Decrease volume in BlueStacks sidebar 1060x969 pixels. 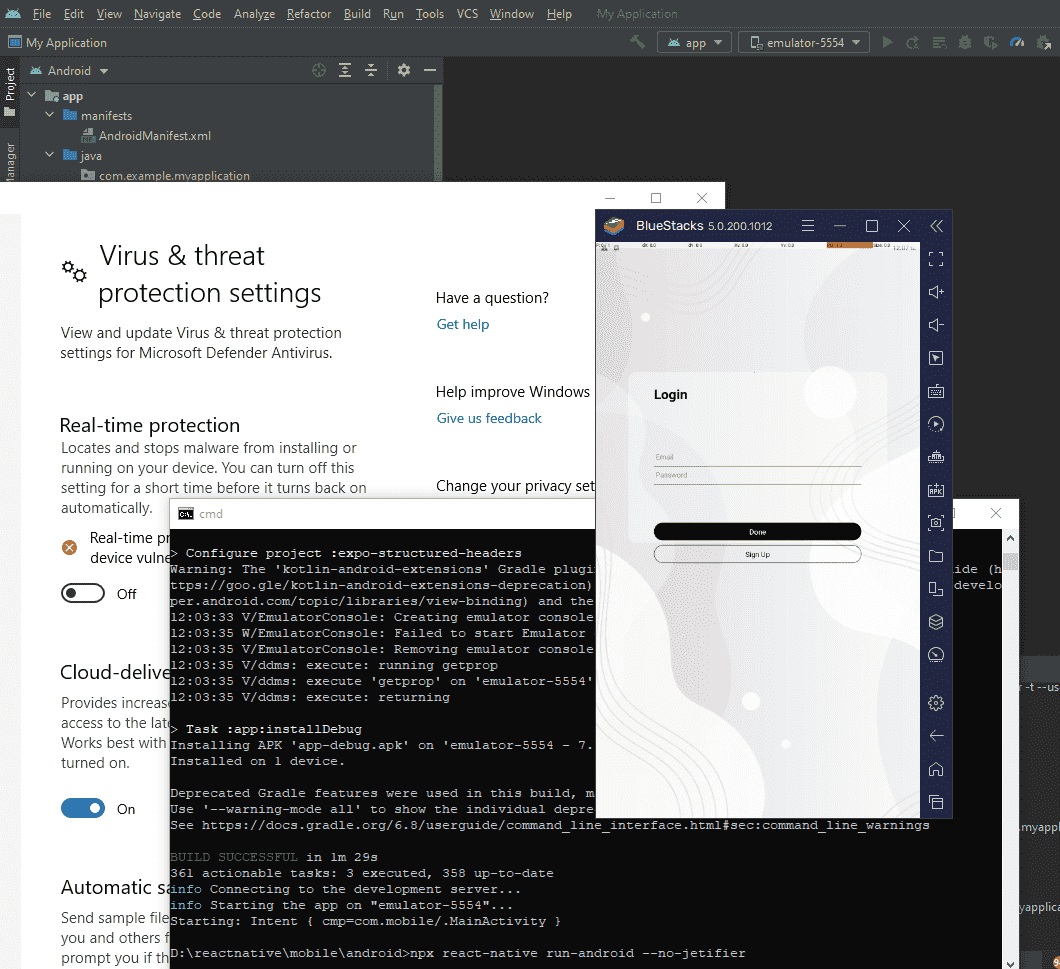pos(936,325)
